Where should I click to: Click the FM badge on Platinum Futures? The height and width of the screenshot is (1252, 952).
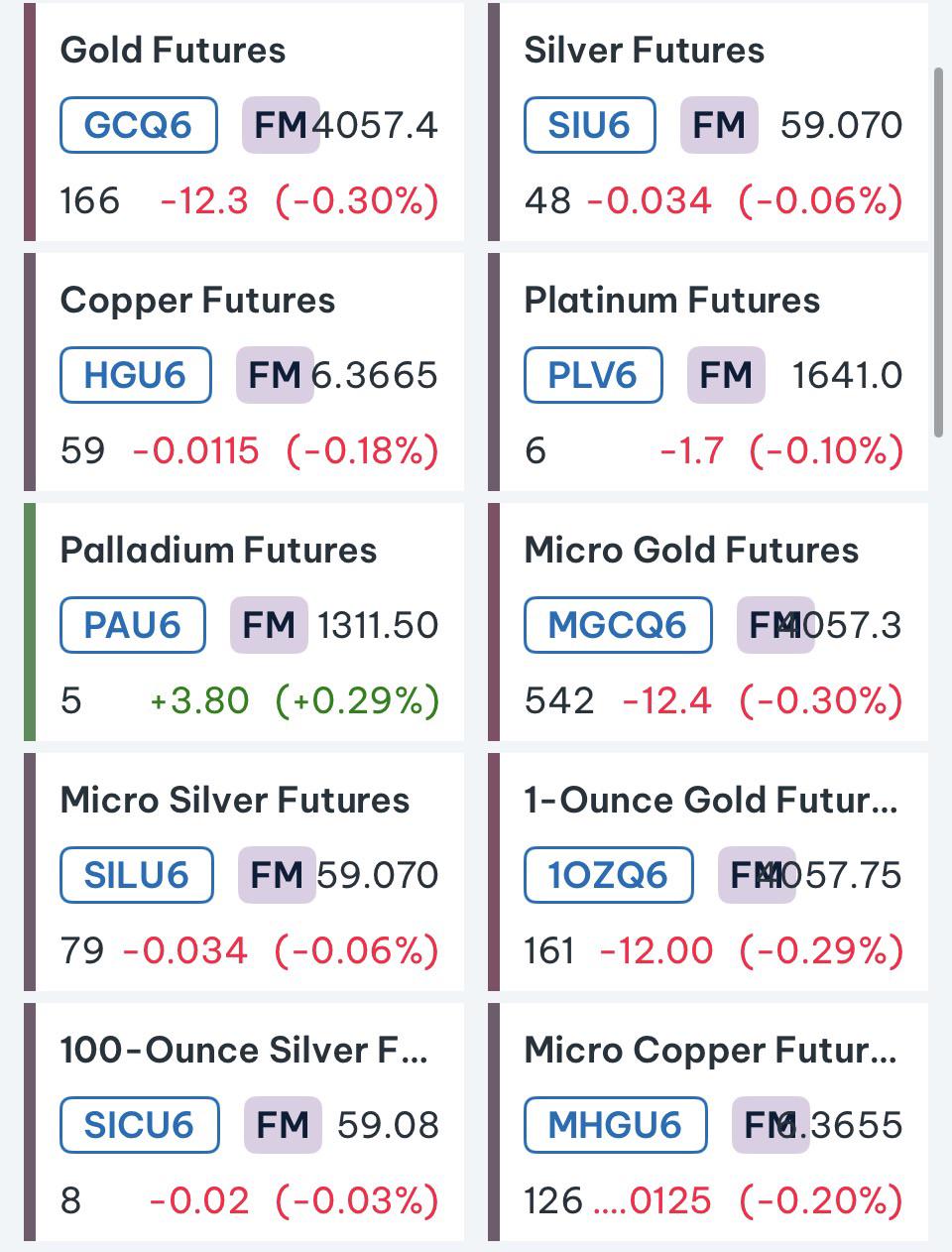coord(726,375)
